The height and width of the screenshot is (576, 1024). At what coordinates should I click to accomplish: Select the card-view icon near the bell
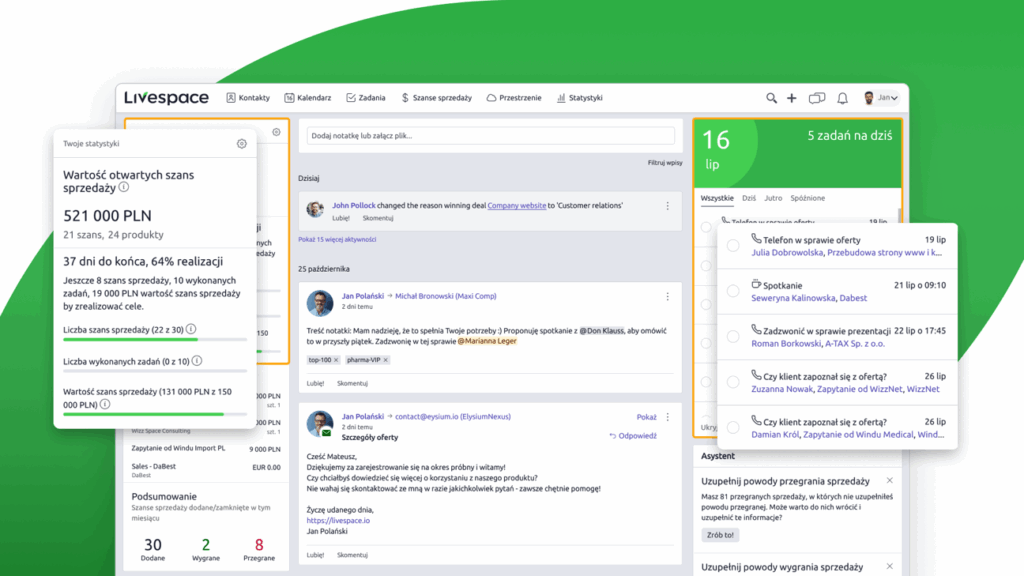point(816,97)
